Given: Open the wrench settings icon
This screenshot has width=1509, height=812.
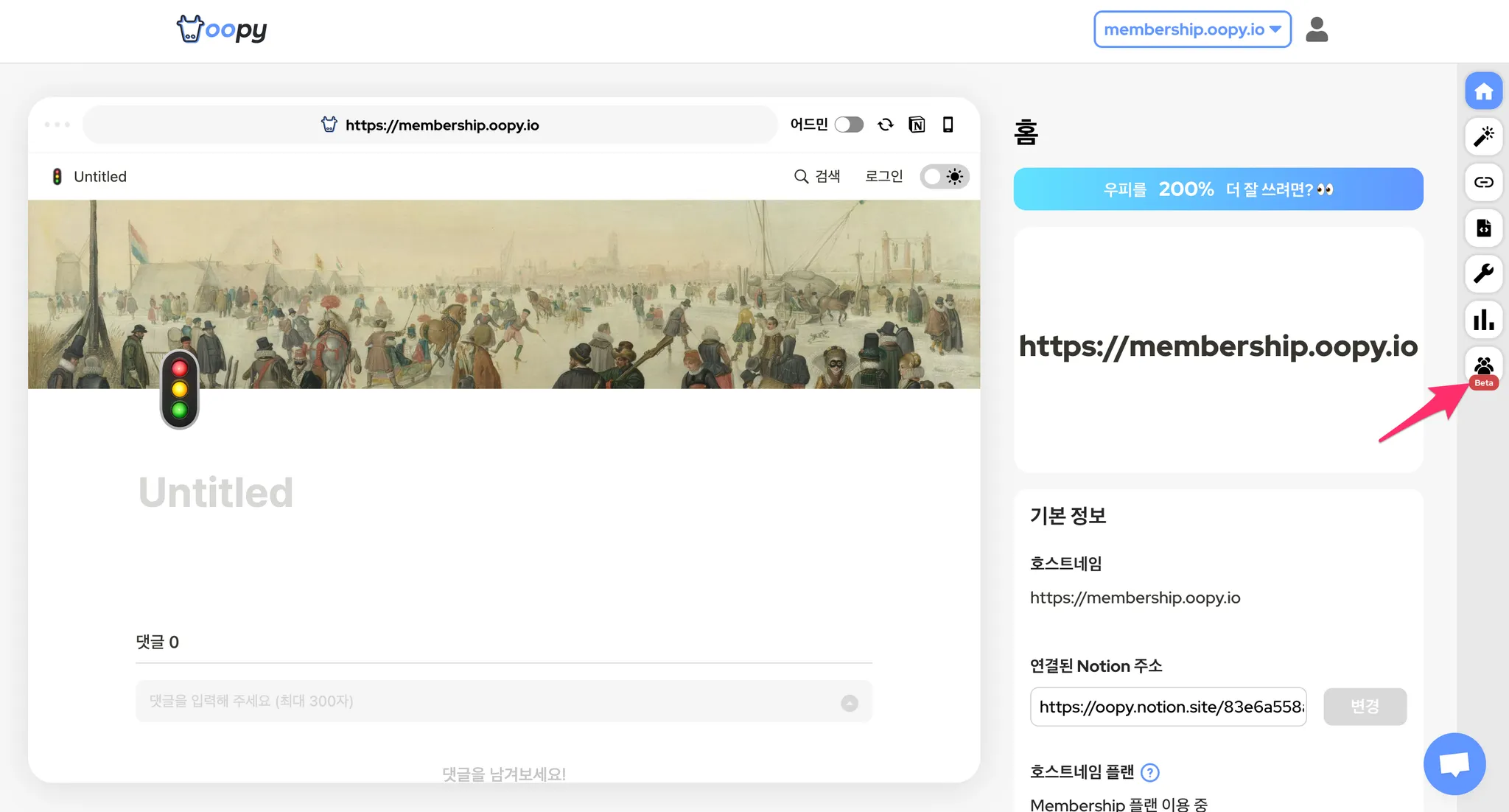Looking at the screenshot, I should (1483, 273).
